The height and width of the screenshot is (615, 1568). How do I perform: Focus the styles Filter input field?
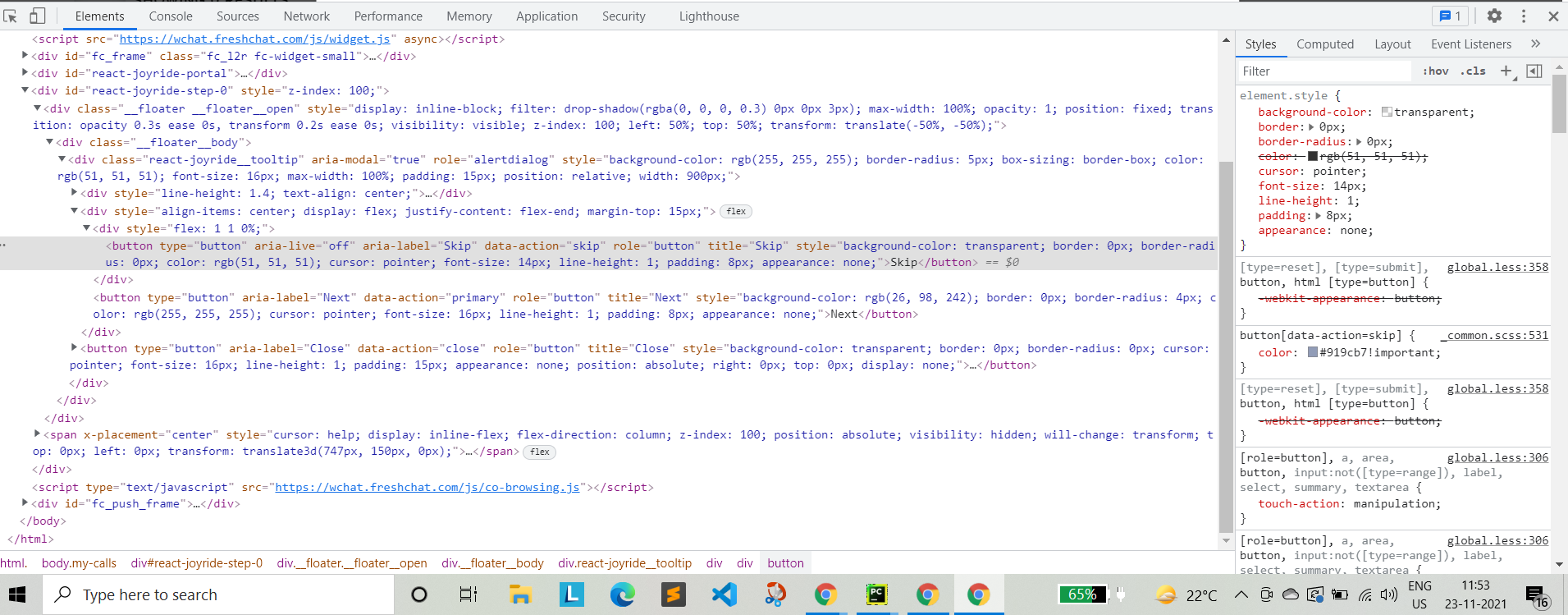click(1324, 71)
